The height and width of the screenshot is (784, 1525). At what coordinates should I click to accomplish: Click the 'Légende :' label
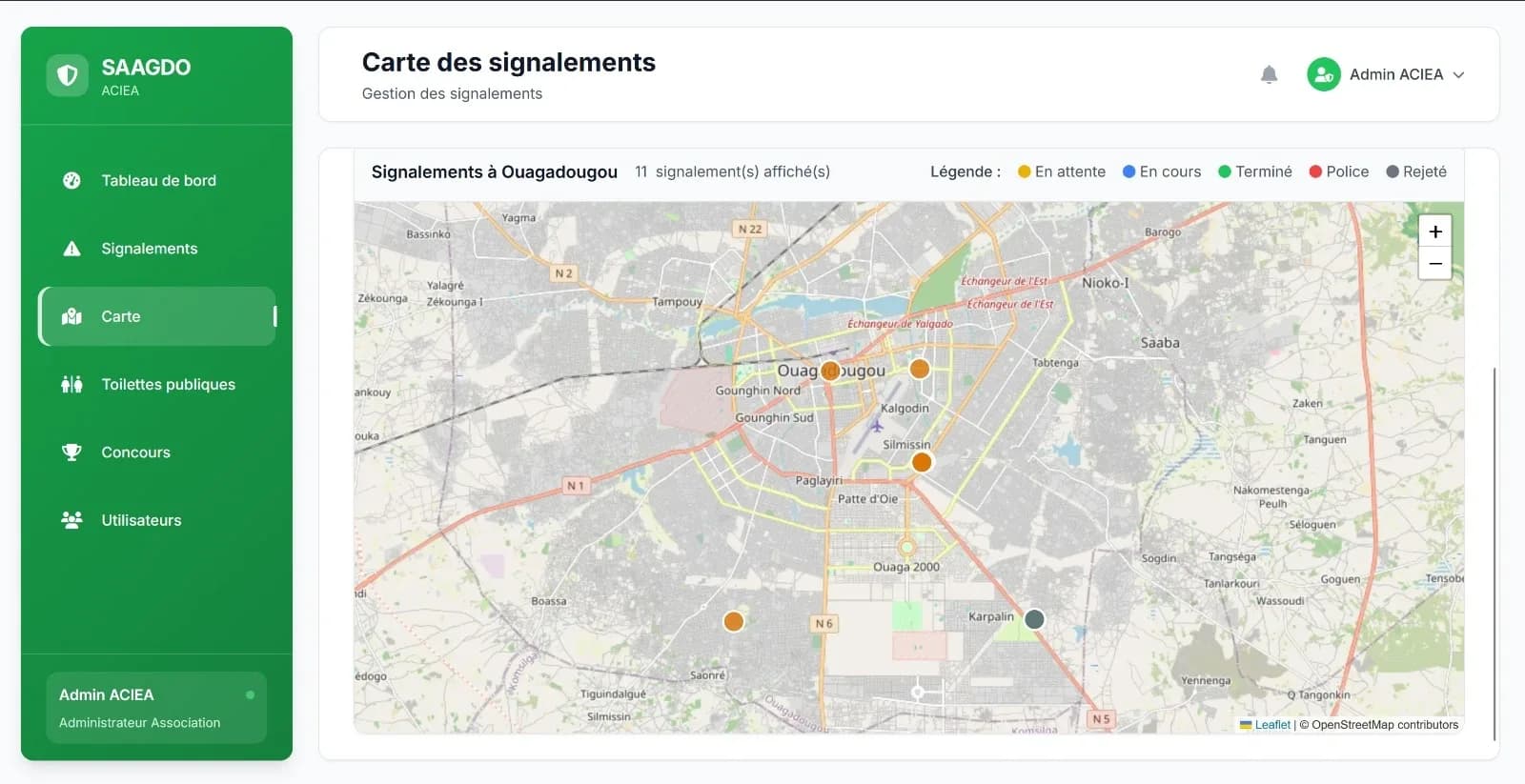966,171
